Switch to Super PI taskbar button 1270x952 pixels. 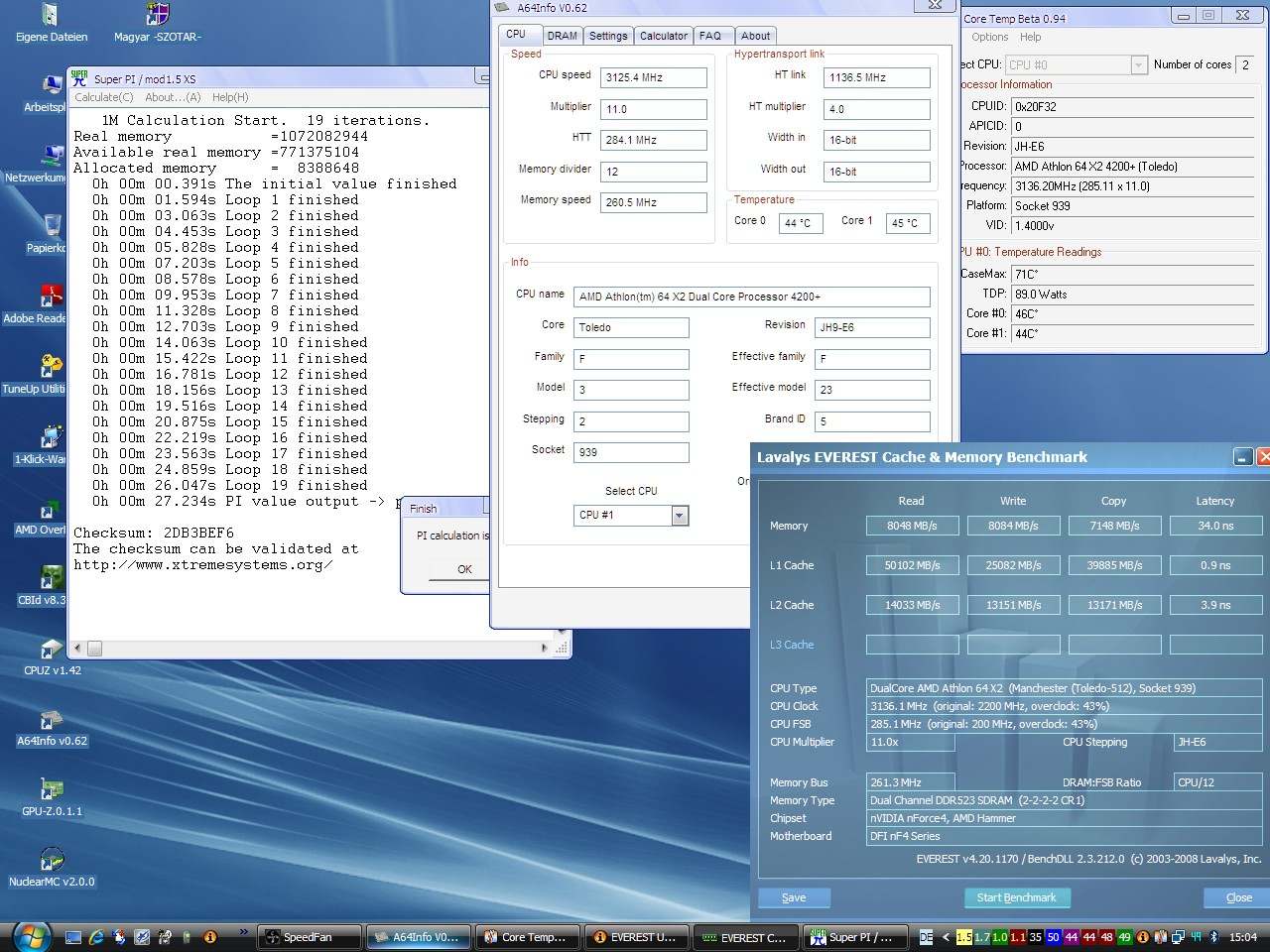point(853,937)
